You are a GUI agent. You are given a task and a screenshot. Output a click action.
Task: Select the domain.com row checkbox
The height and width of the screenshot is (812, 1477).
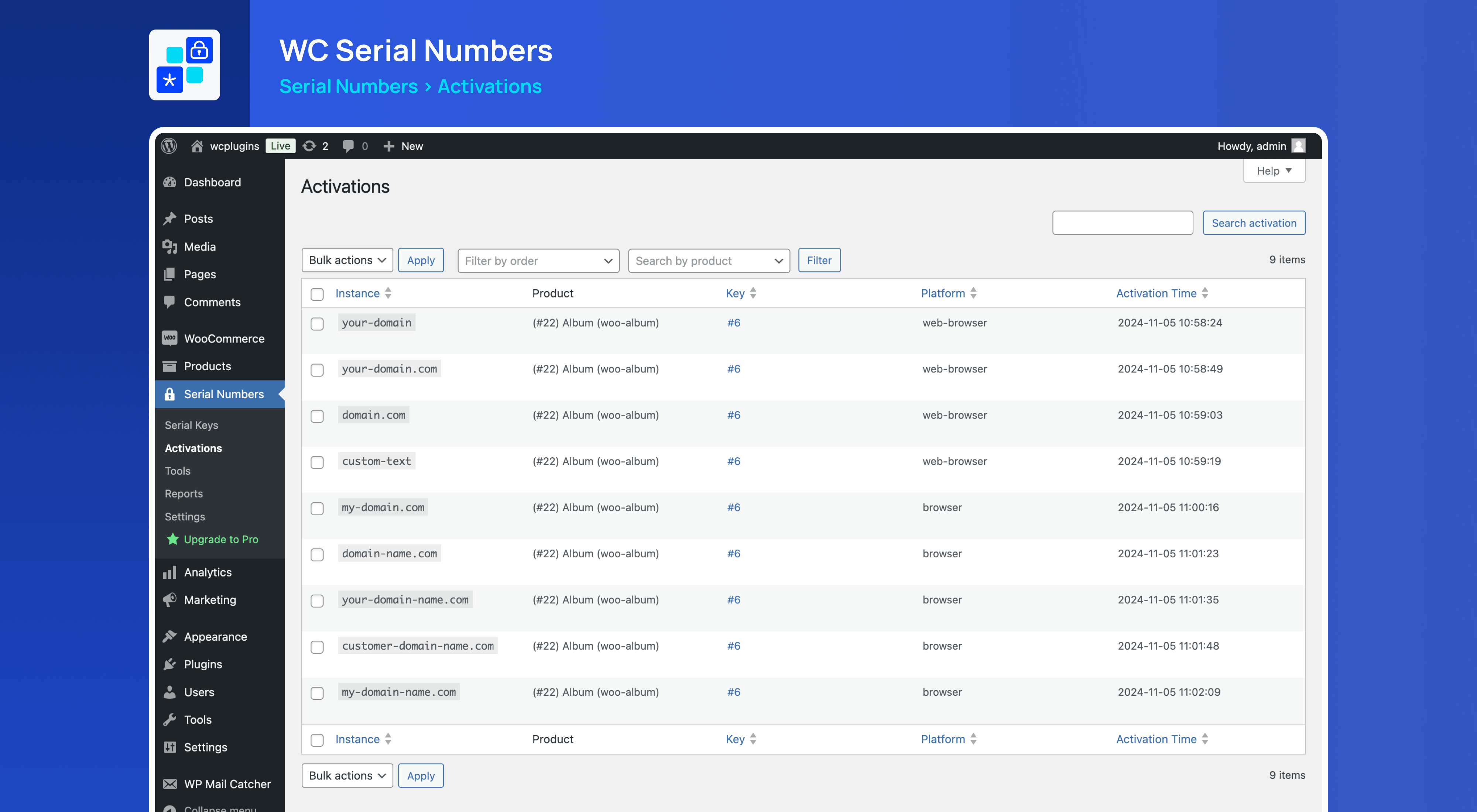(x=317, y=416)
